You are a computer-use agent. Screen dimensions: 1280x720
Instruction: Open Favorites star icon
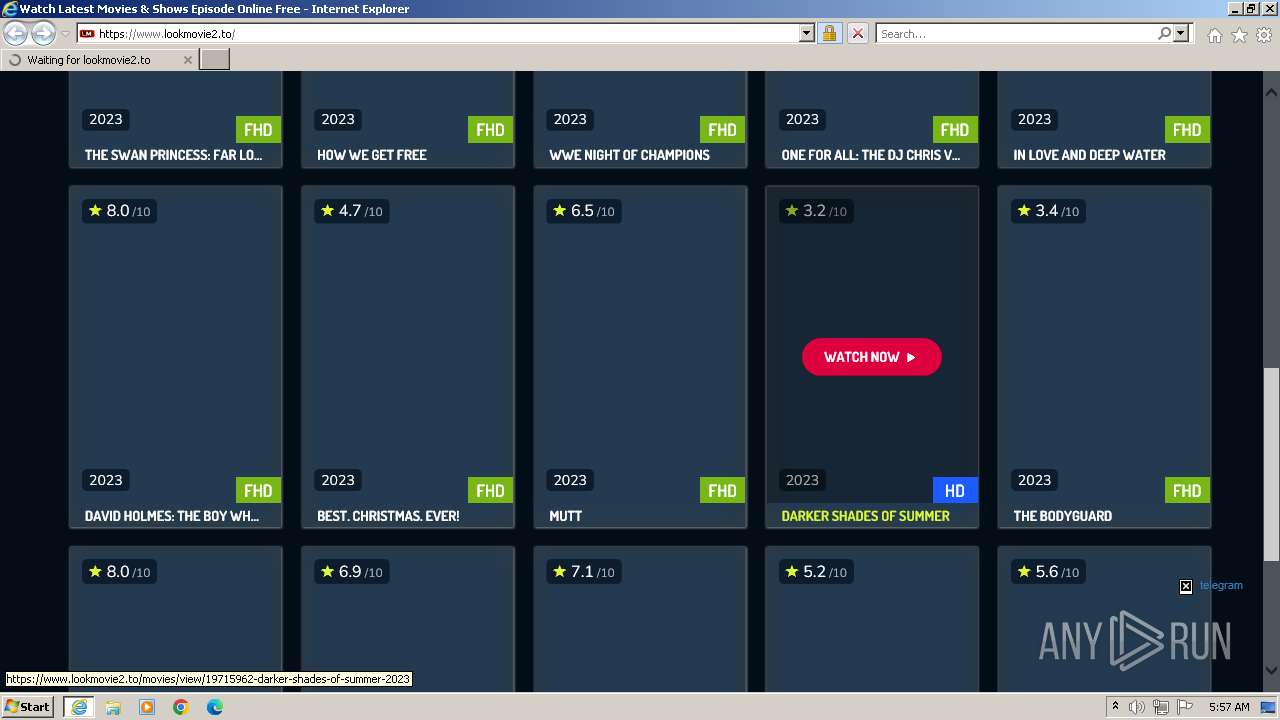pos(1239,35)
